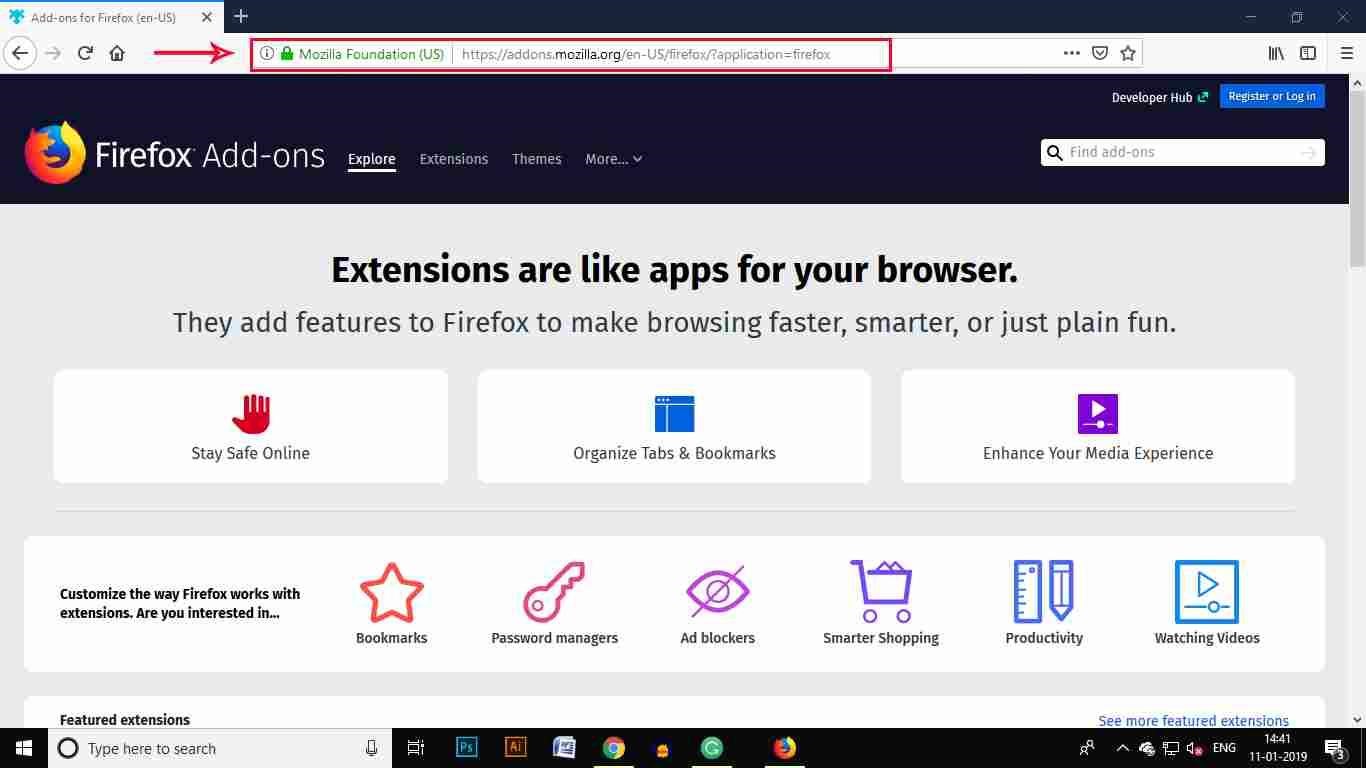Click the Organize Tabs window icon

674,413
